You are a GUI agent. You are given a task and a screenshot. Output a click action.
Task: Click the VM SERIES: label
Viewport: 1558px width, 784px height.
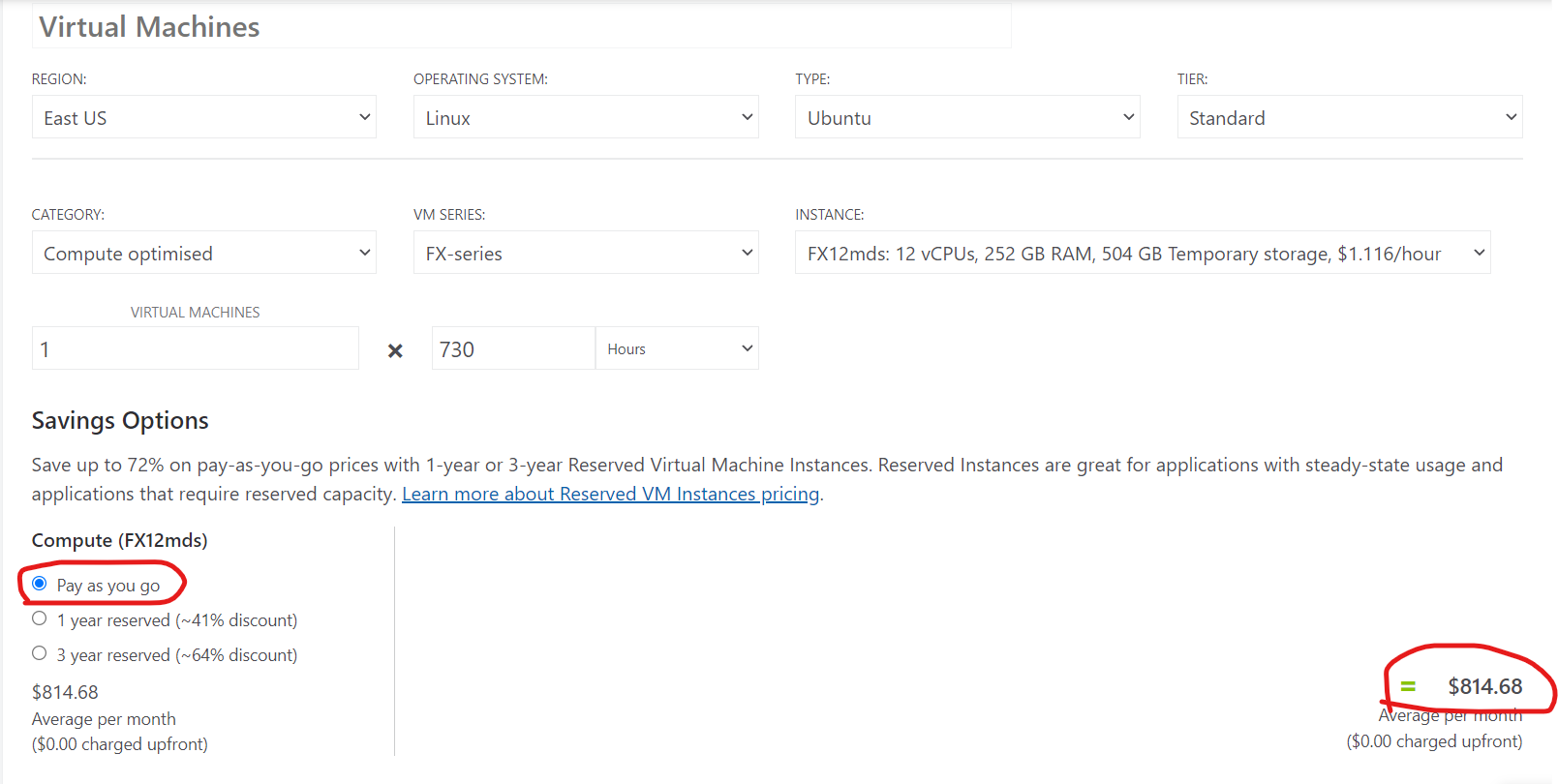[449, 215]
